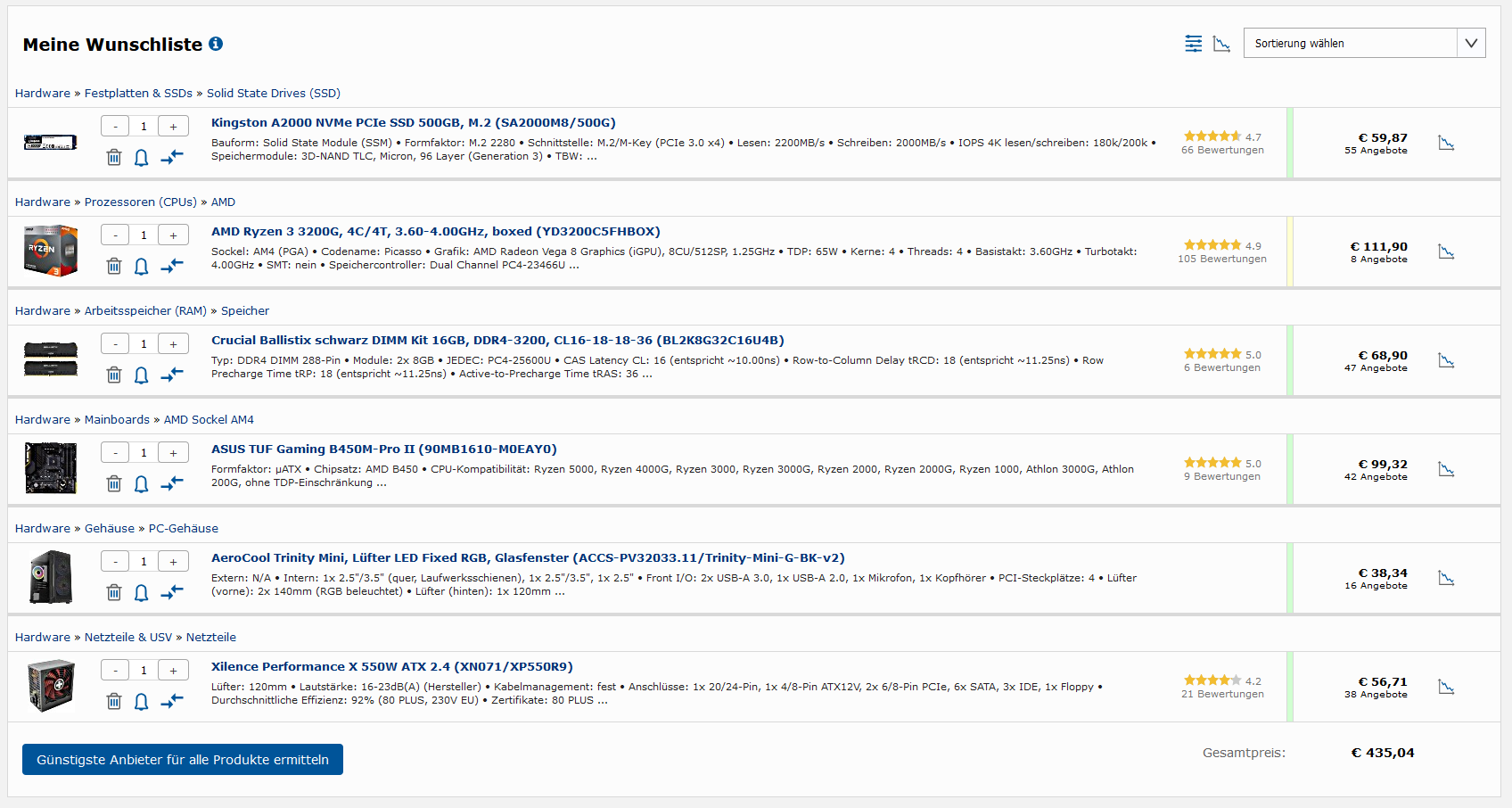Increase quantity of ASUS TUF B450M-Pro II
Screen dimensions: 1512x808
(x=173, y=453)
